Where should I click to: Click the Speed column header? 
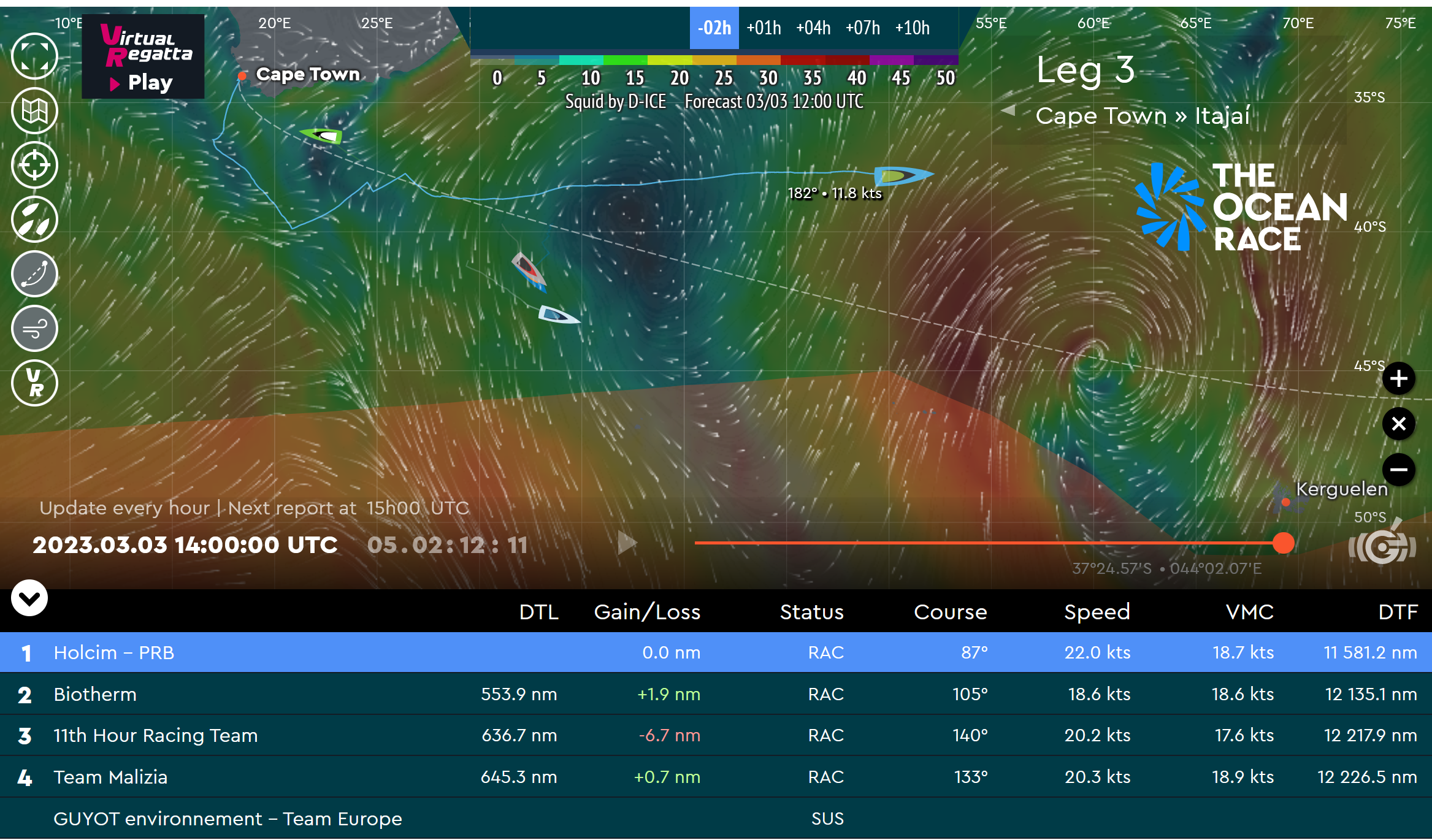[x=1097, y=612]
